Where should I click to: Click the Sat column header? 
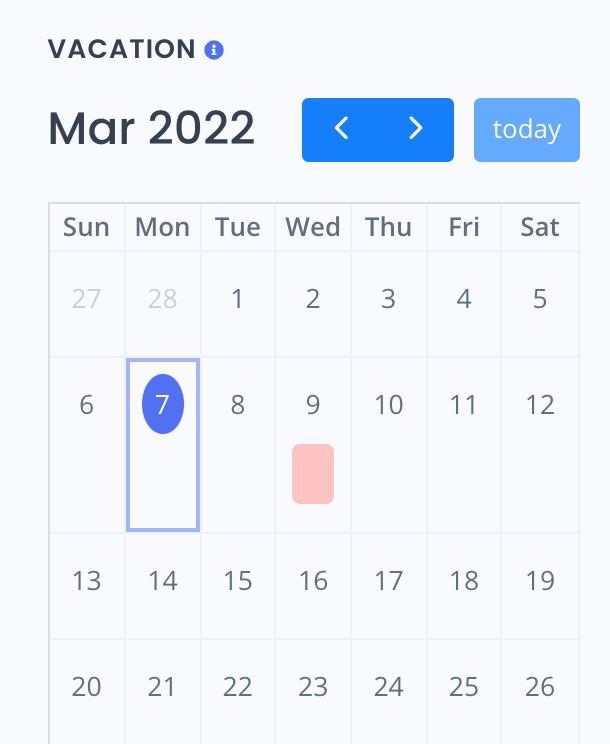(x=540, y=227)
